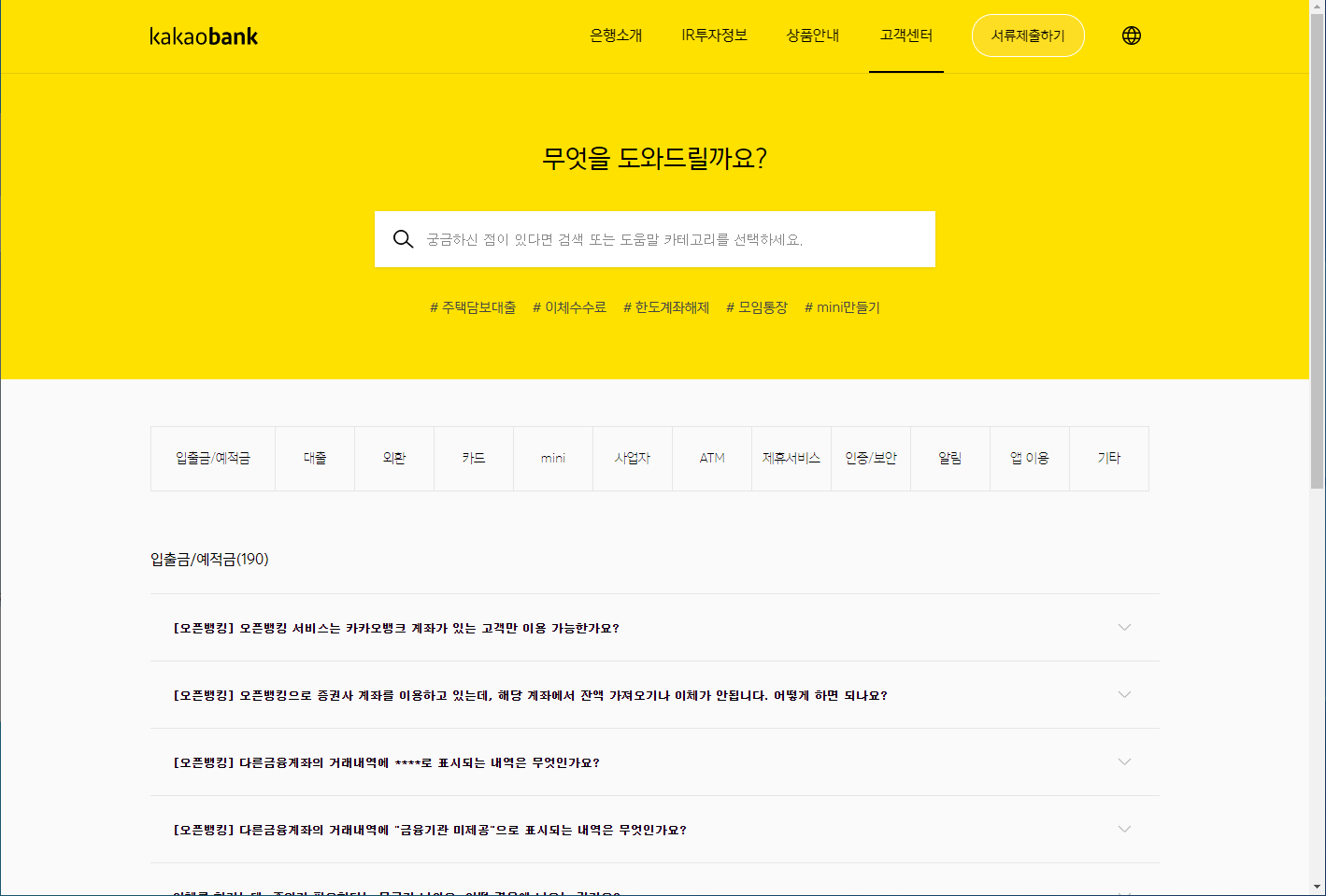Select the # 주택담보대출 keyword
Image resolution: width=1326 pixels, height=896 pixels.
click(473, 307)
